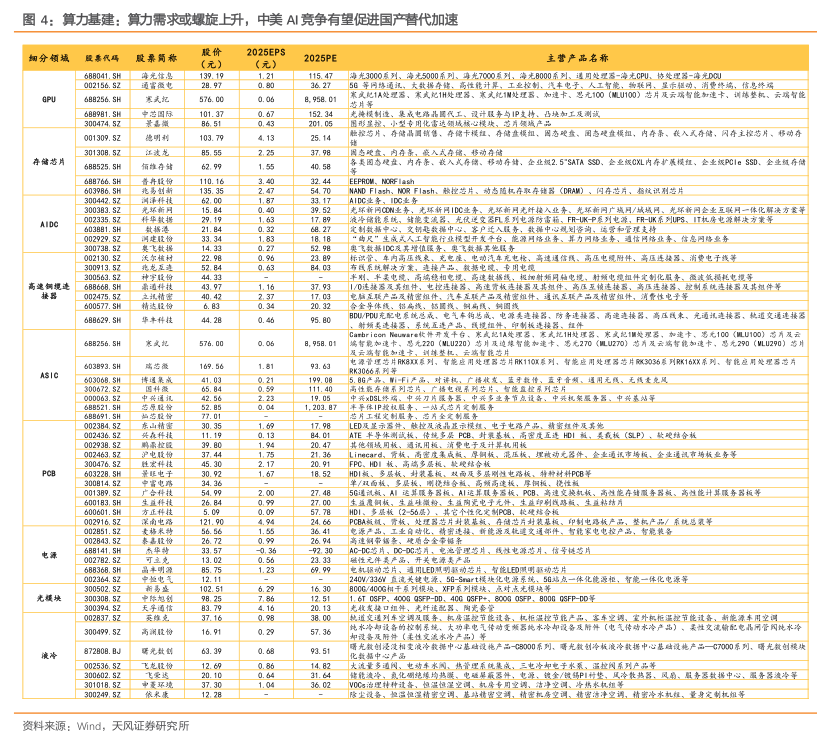Select the EPS value 4.94
This screenshot has width=817, height=741.
coord(266,522)
